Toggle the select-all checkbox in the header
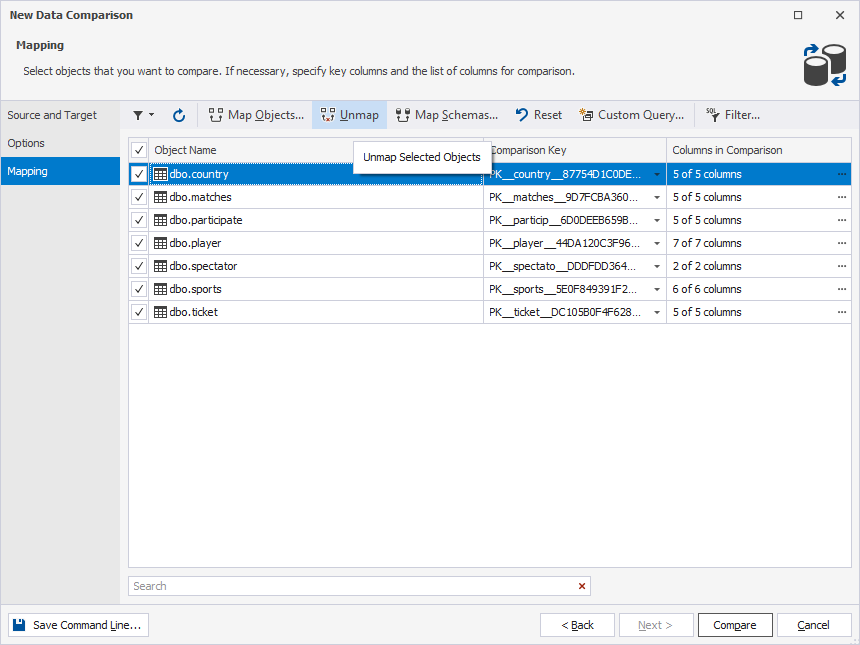The width and height of the screenshot is (860, 645). [x=139, y=150]
